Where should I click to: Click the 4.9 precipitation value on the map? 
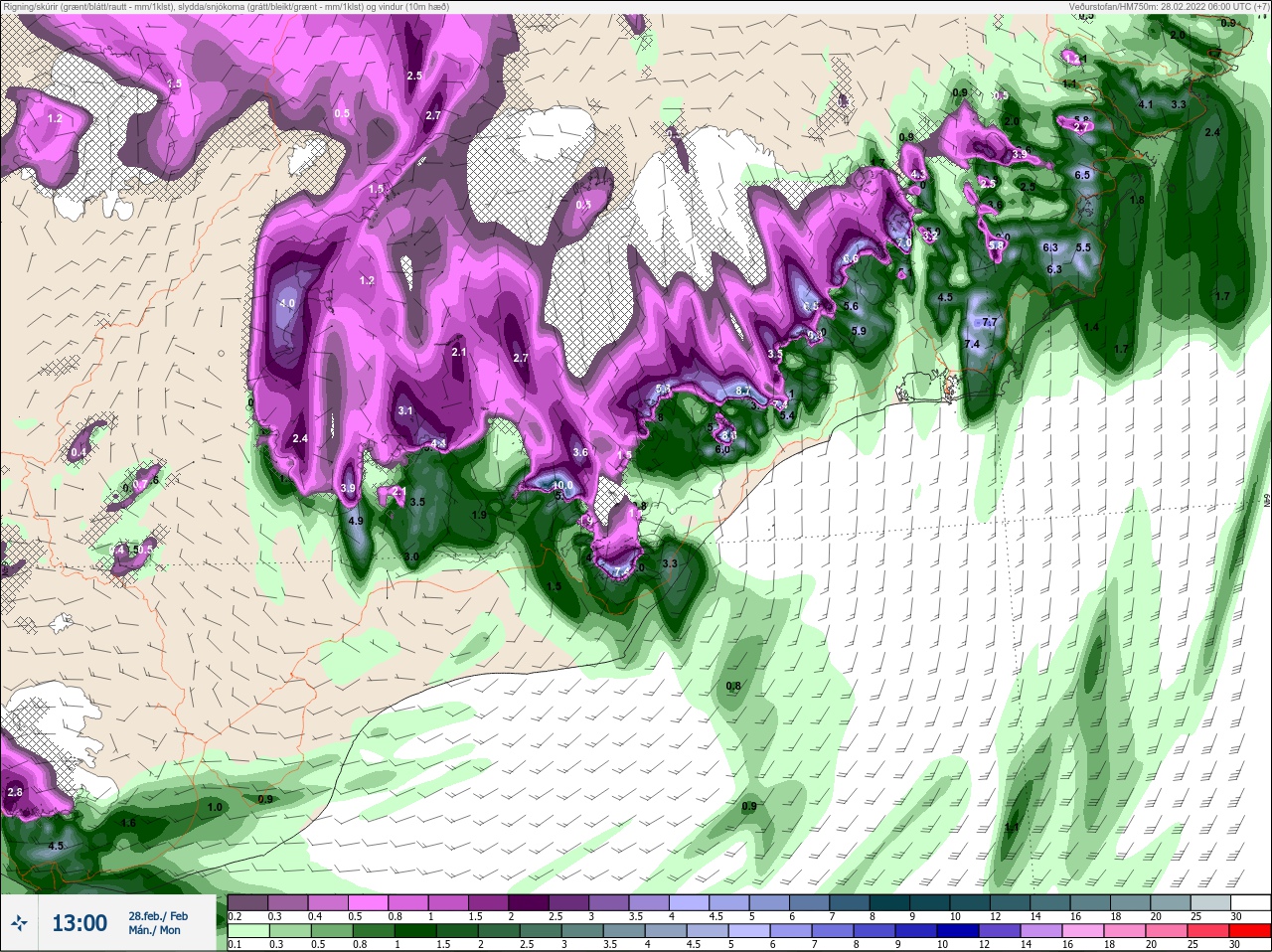(356, 521)
